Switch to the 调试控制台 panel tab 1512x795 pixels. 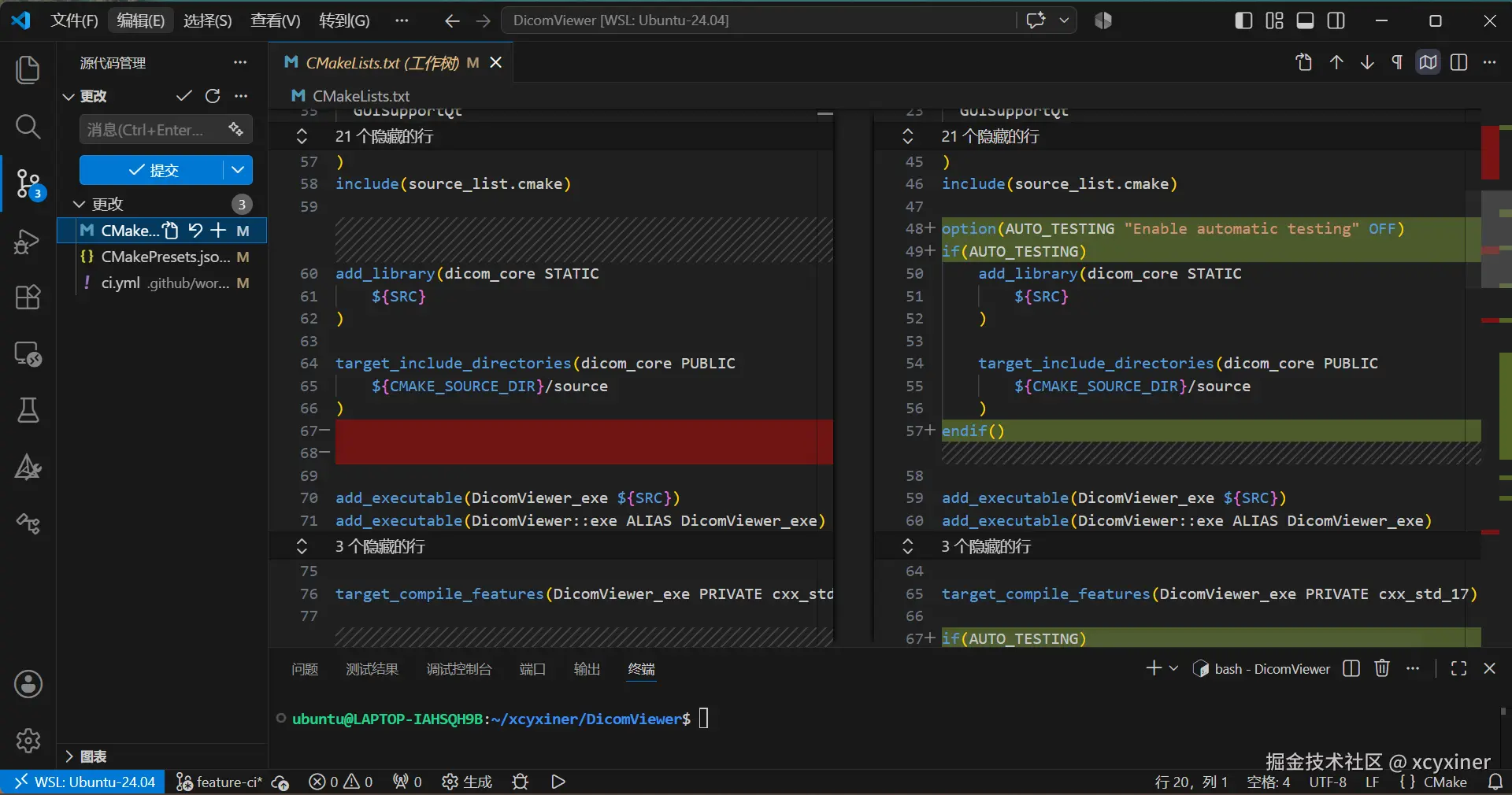coord(459,669)
